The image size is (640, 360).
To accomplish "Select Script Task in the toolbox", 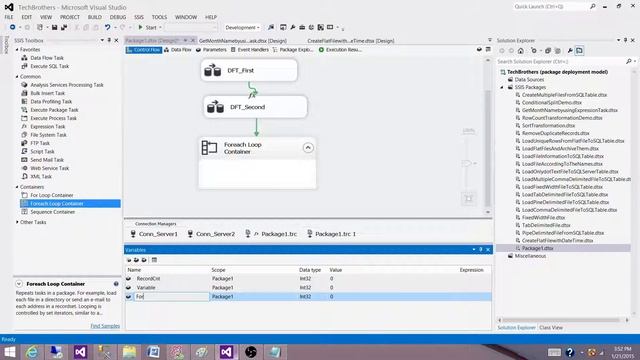I will (42, 151).
